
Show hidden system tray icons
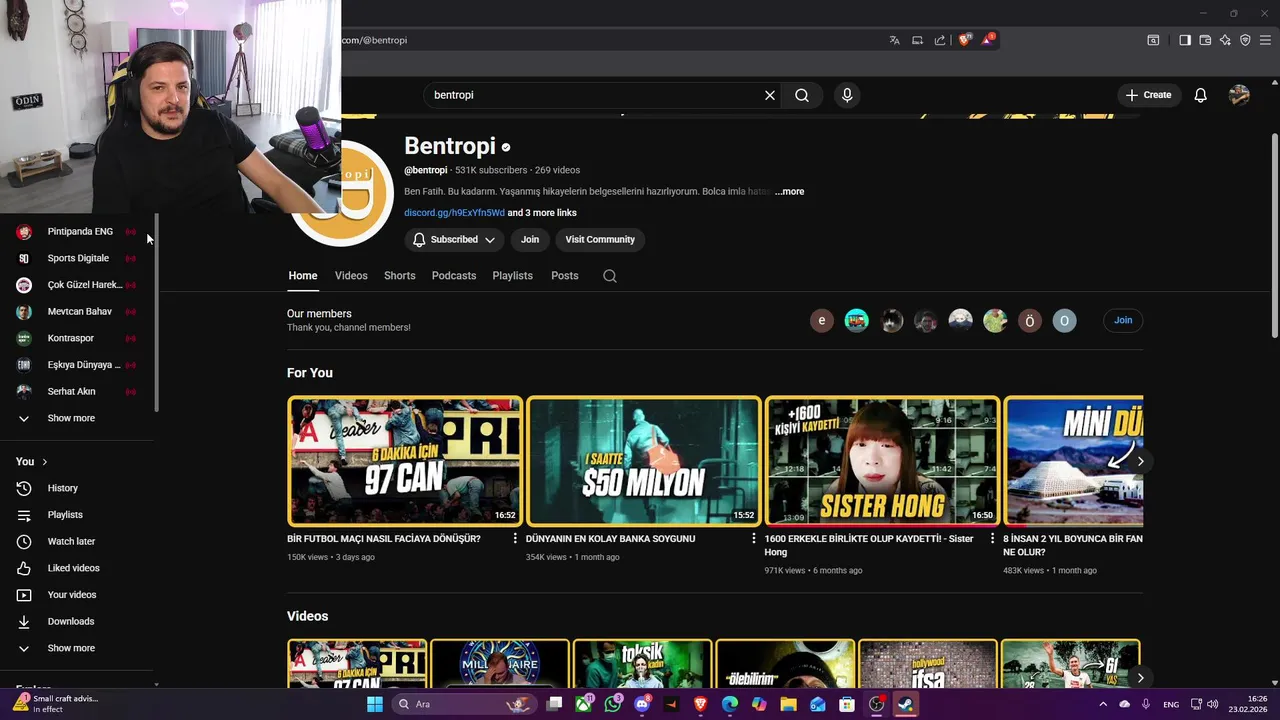point(1103,704)
